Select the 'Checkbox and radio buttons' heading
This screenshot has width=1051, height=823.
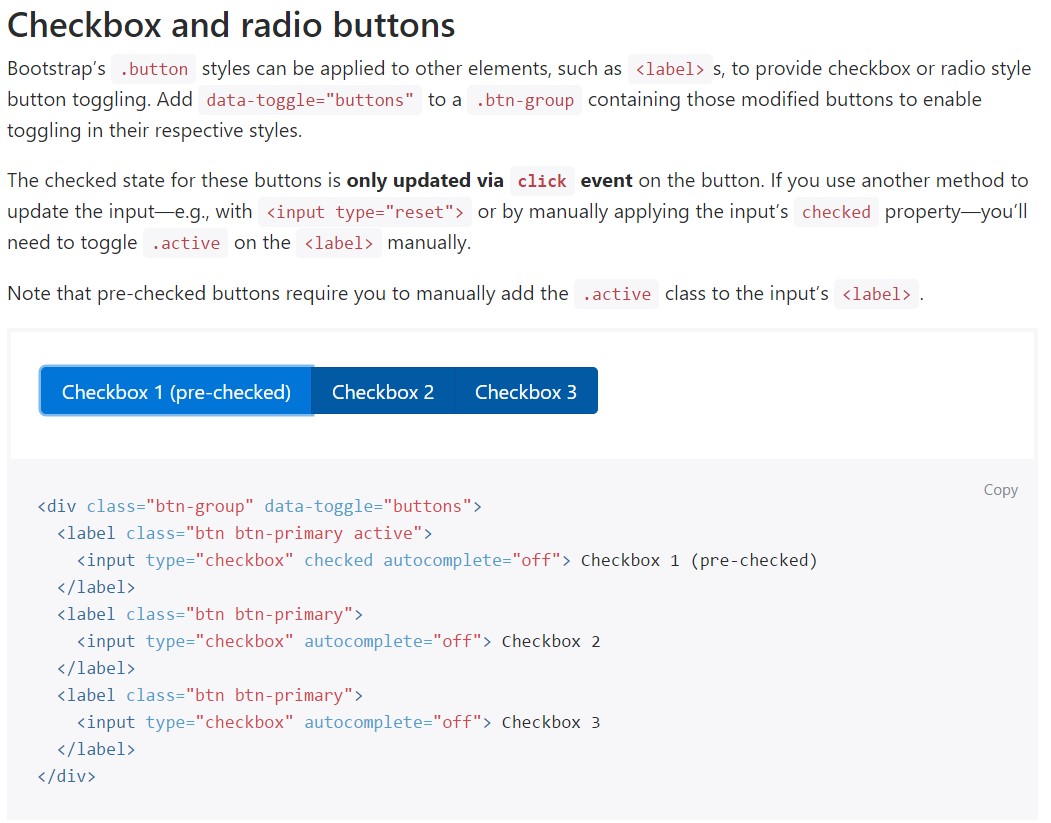point(230,24)
